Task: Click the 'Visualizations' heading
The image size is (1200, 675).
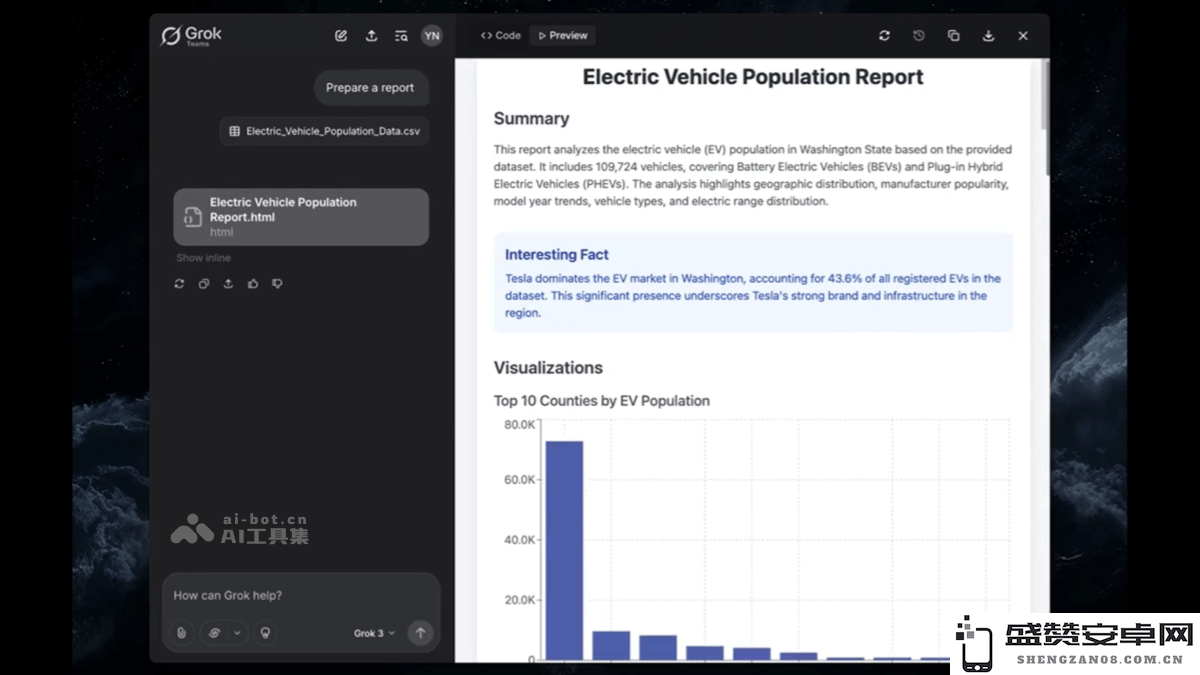Action: coord(548,368)
